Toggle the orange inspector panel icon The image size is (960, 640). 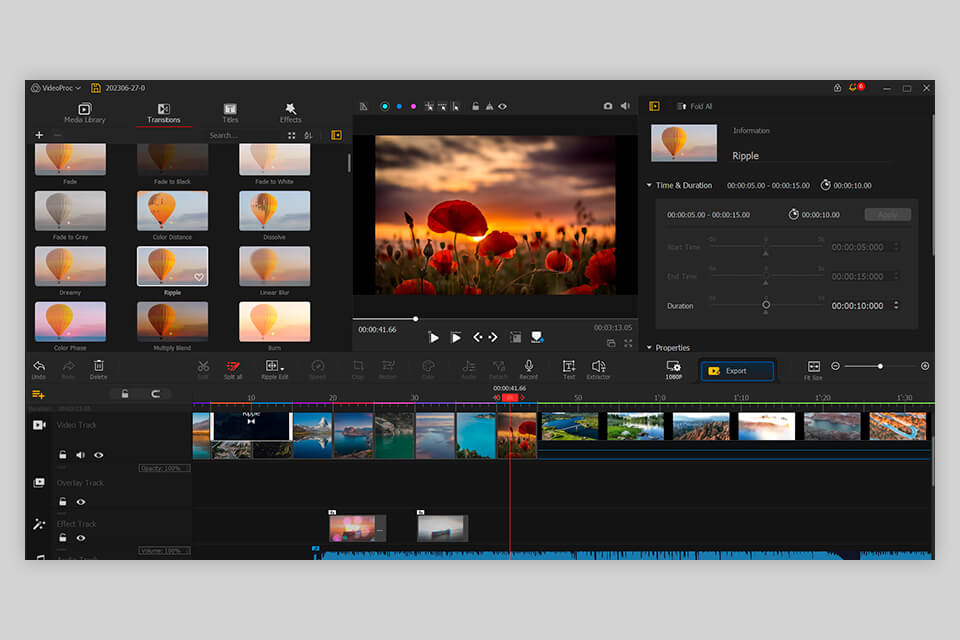coord(654,106)
